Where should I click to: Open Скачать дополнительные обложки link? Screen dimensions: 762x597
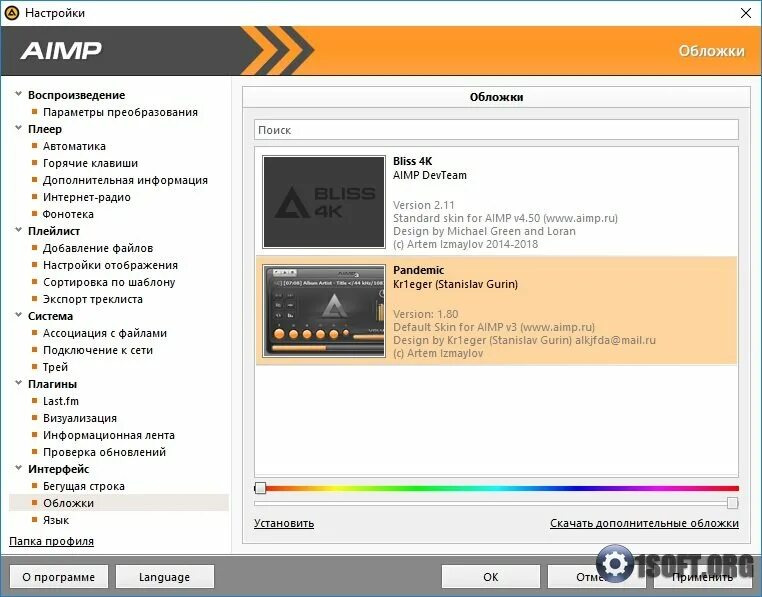pos(644,524)
